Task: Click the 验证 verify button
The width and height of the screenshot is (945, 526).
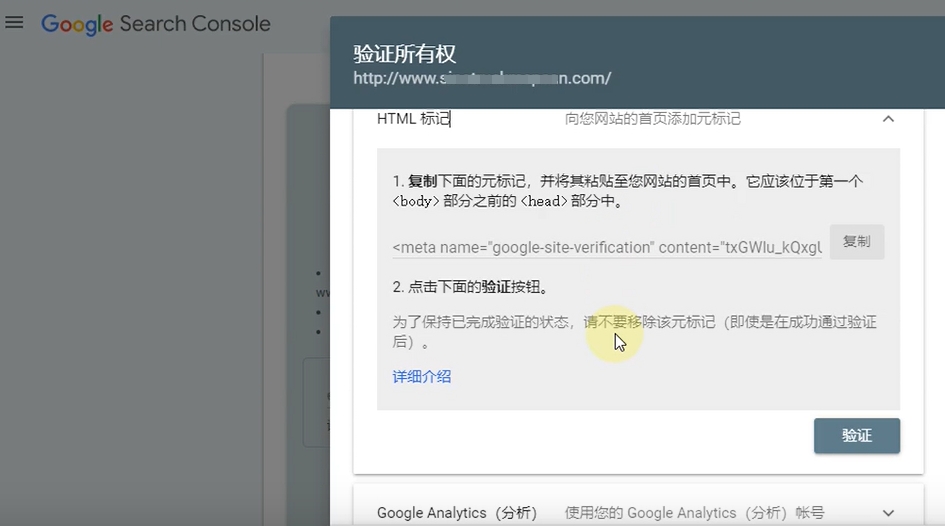Action: [x=856, y=436]
